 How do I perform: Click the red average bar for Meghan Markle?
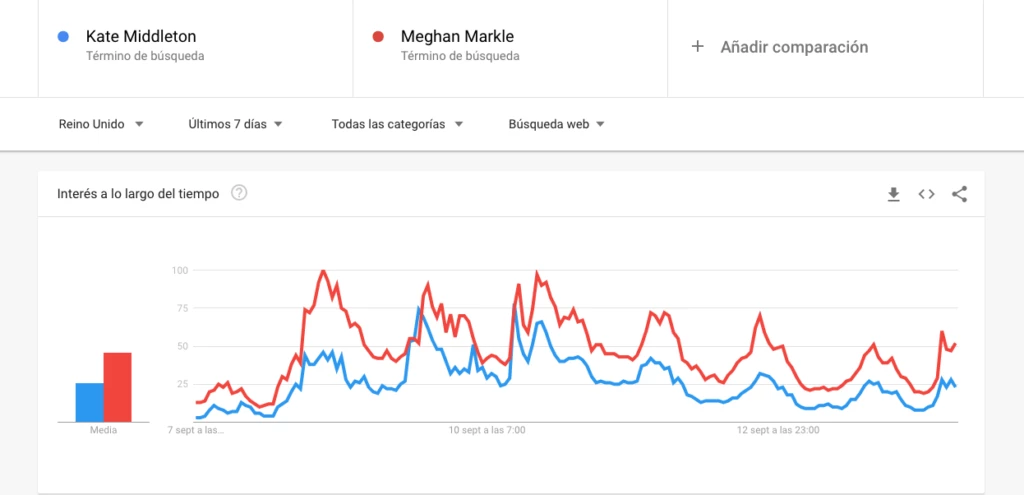click(x=117, y=387)
